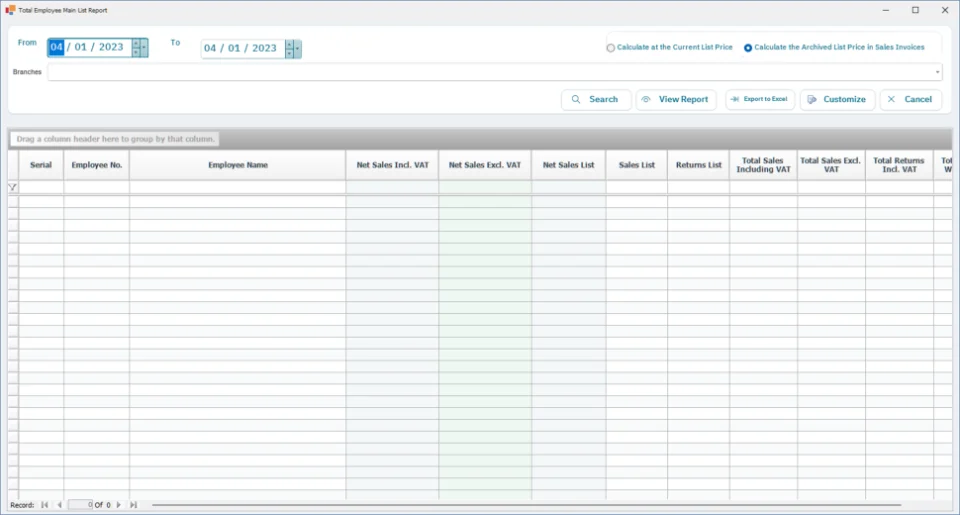This screenshot has width=960, height=515.
Task: Export results with Export to Excel
Action: point(760,99)
